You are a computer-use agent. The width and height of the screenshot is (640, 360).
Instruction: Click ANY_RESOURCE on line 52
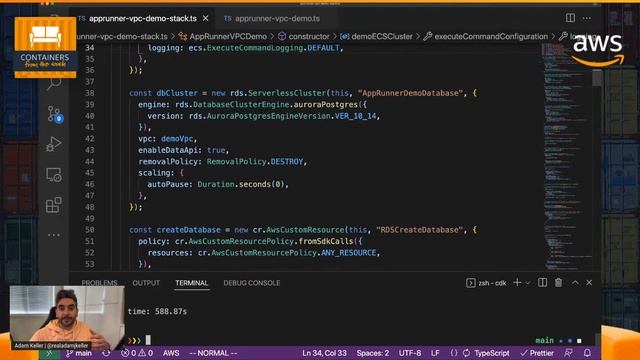pyautogui.click(x=349, y=253)
